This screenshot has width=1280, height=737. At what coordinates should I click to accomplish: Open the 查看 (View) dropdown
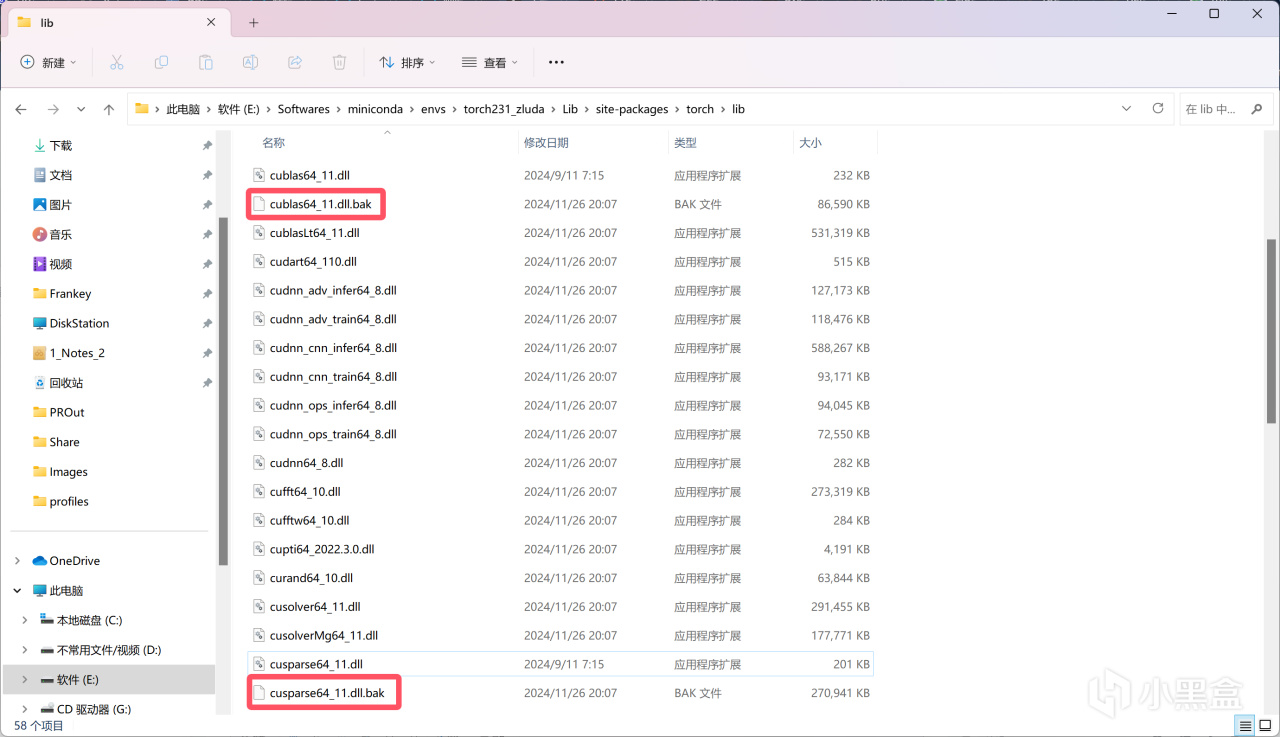tap(490, 62)
